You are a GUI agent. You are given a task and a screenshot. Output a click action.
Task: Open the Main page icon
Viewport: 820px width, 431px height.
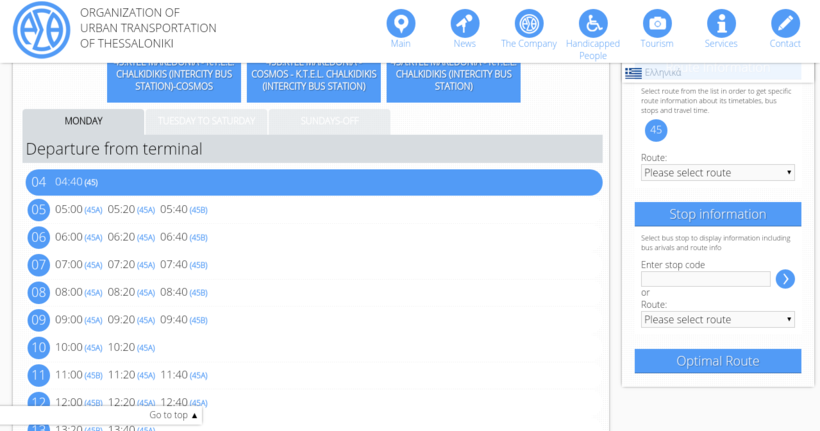click(401, 23)
